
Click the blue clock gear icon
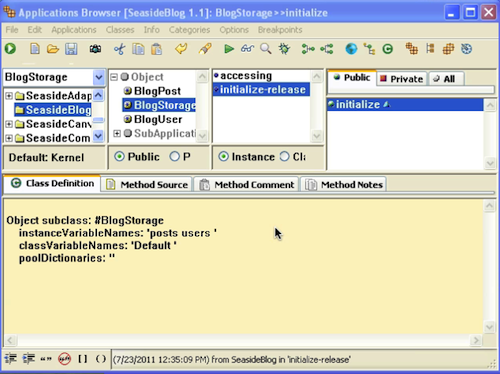466,49
